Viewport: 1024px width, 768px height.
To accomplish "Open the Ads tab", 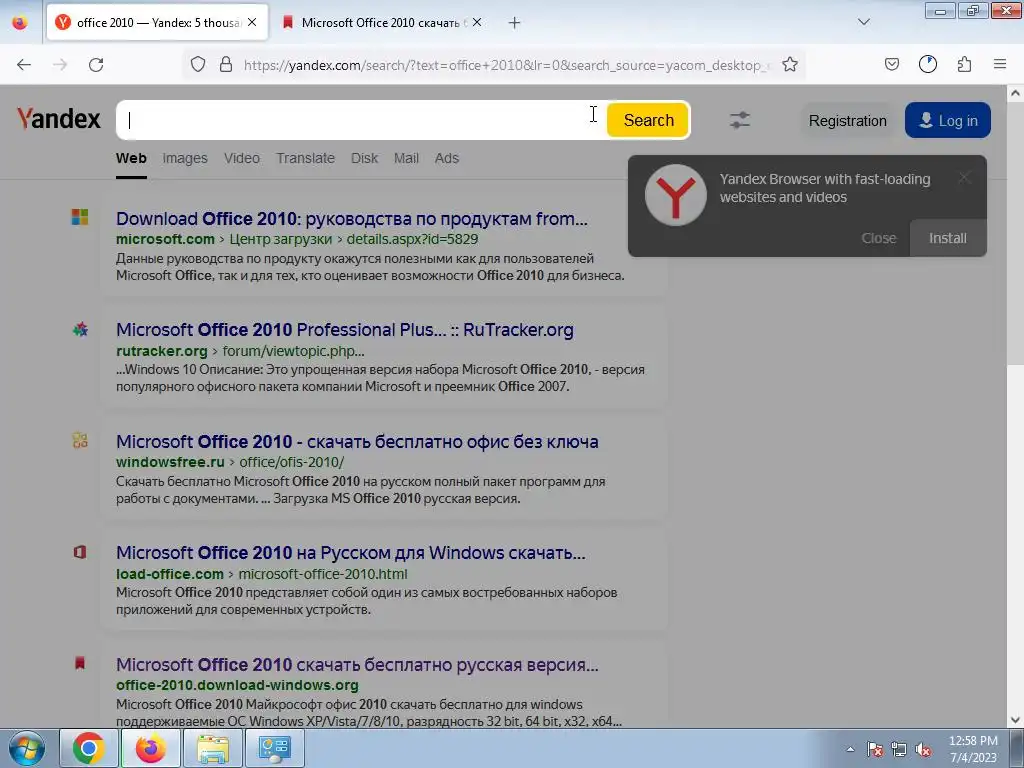I will [447, 158].
